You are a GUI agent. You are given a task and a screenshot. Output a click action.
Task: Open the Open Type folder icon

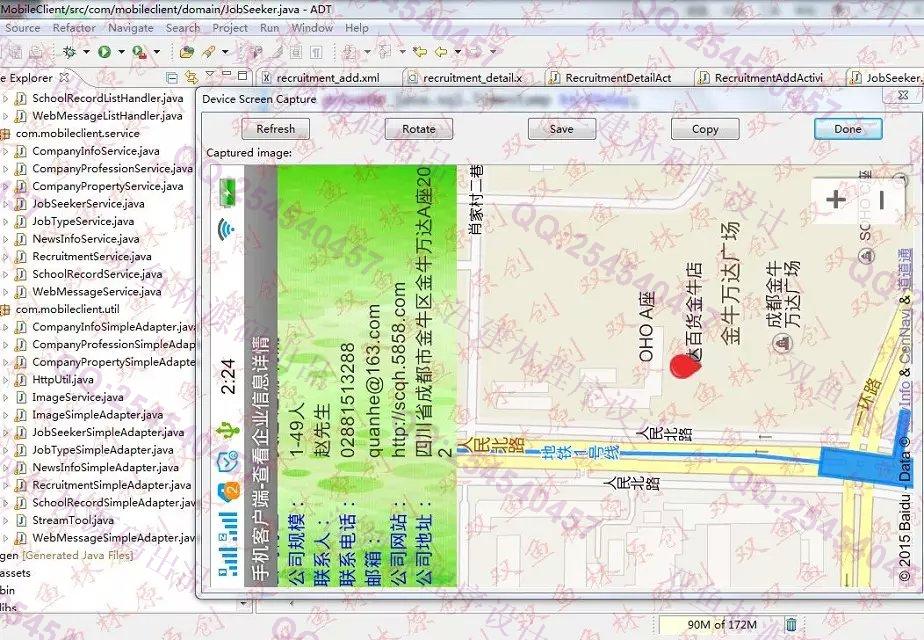pyautogui.click(x=187, y=52)
